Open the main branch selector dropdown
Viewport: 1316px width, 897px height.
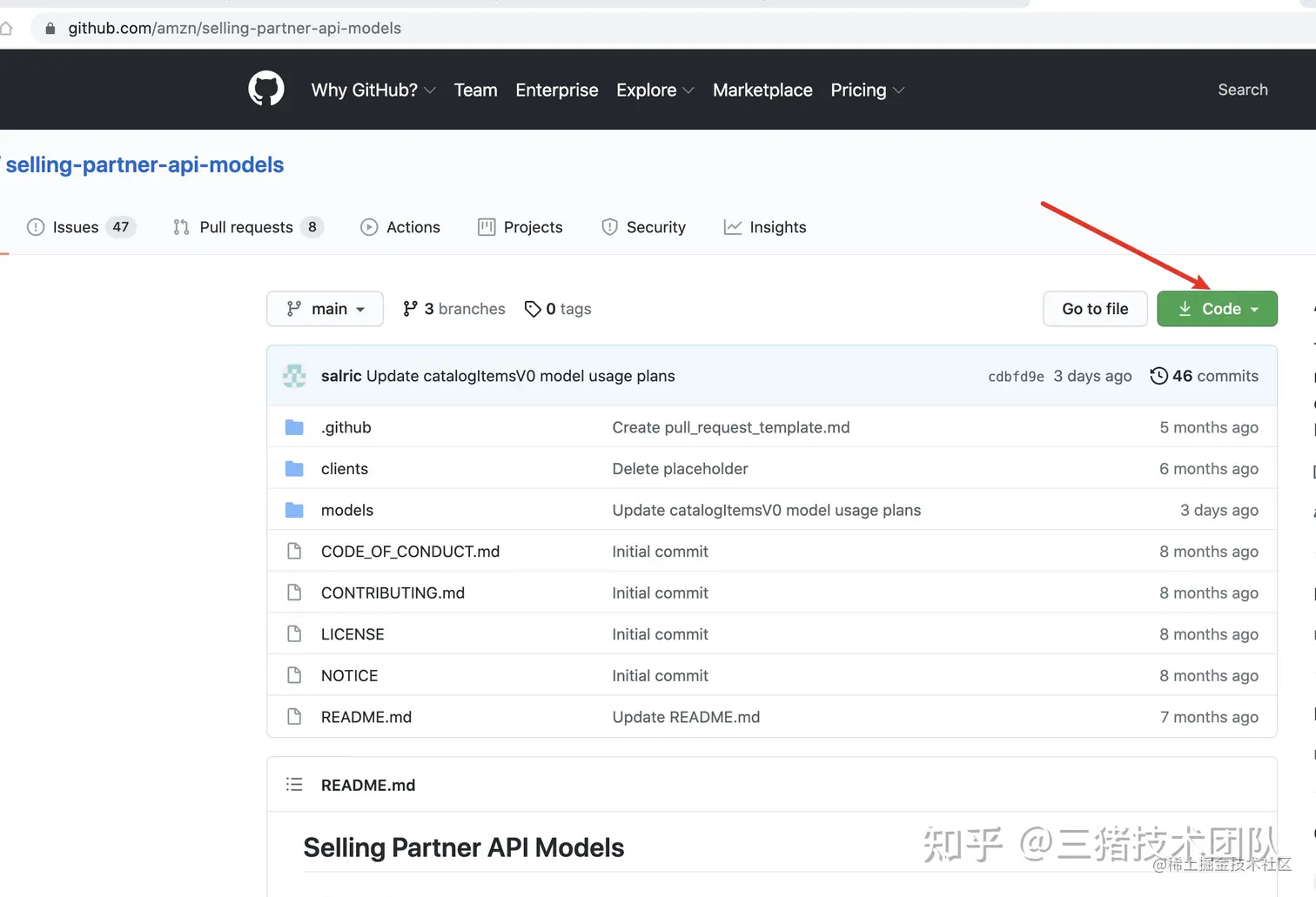[x=325, y=309]
